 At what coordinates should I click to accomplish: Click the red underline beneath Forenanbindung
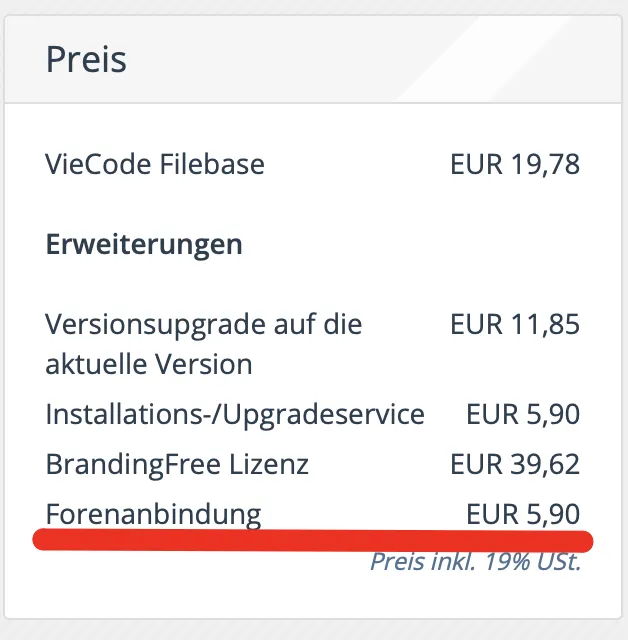pyautogui.click(x=313, y=540)
